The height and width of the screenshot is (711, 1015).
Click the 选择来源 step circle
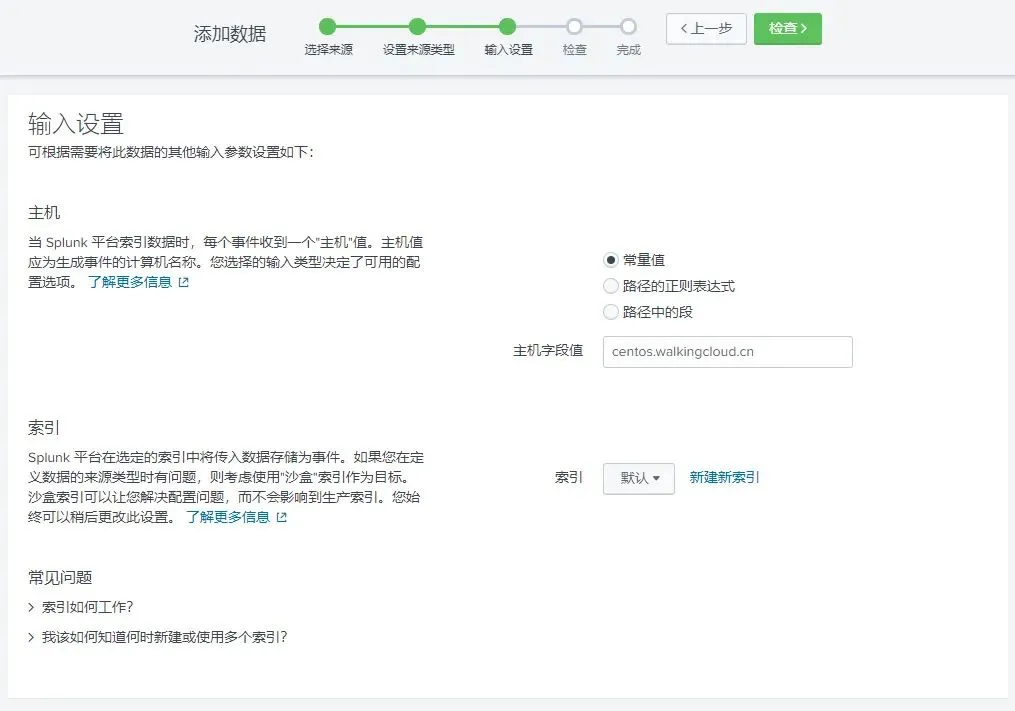point(328,27)
